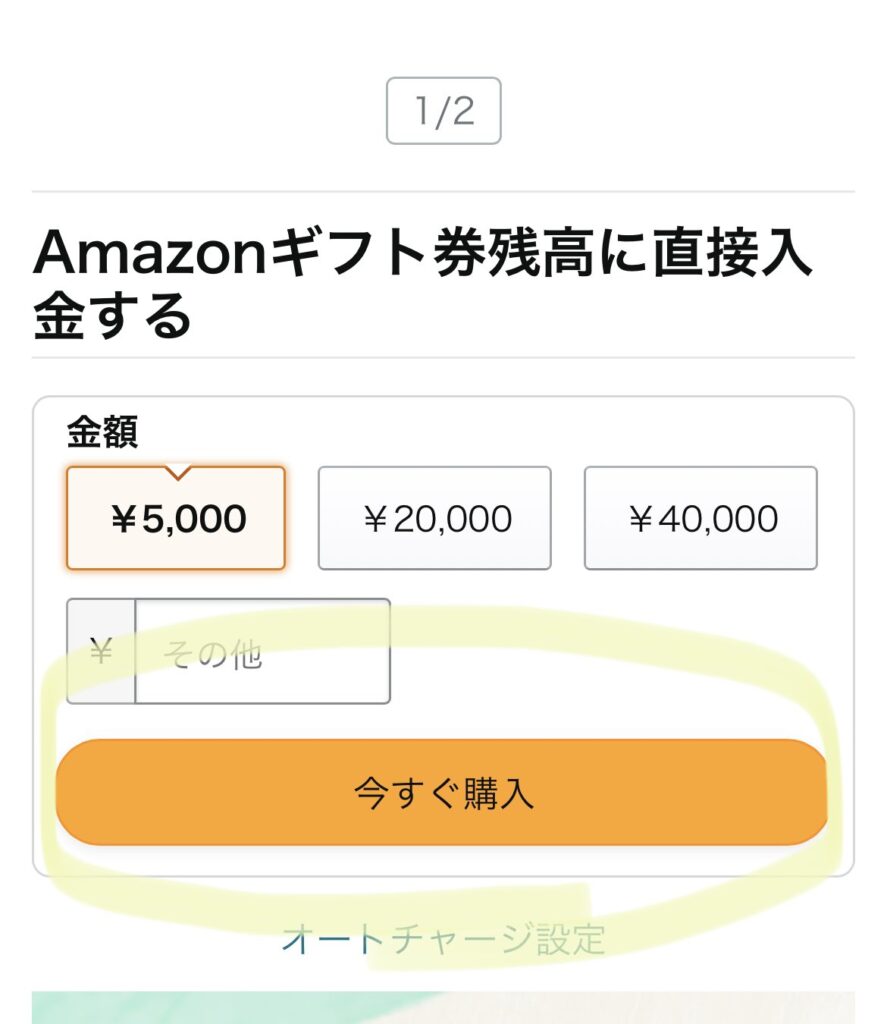
Task: Click the ¥ currency prefix box
Action: pyautogui.click(x=101, y=651)
